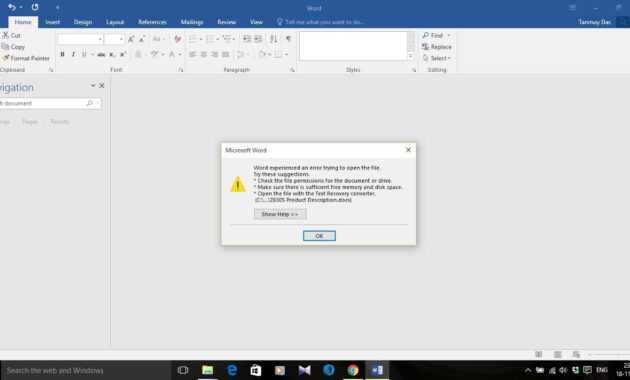Click the Align Left icon
Viewport: 630px width, 380px height.
click(193, 54)
